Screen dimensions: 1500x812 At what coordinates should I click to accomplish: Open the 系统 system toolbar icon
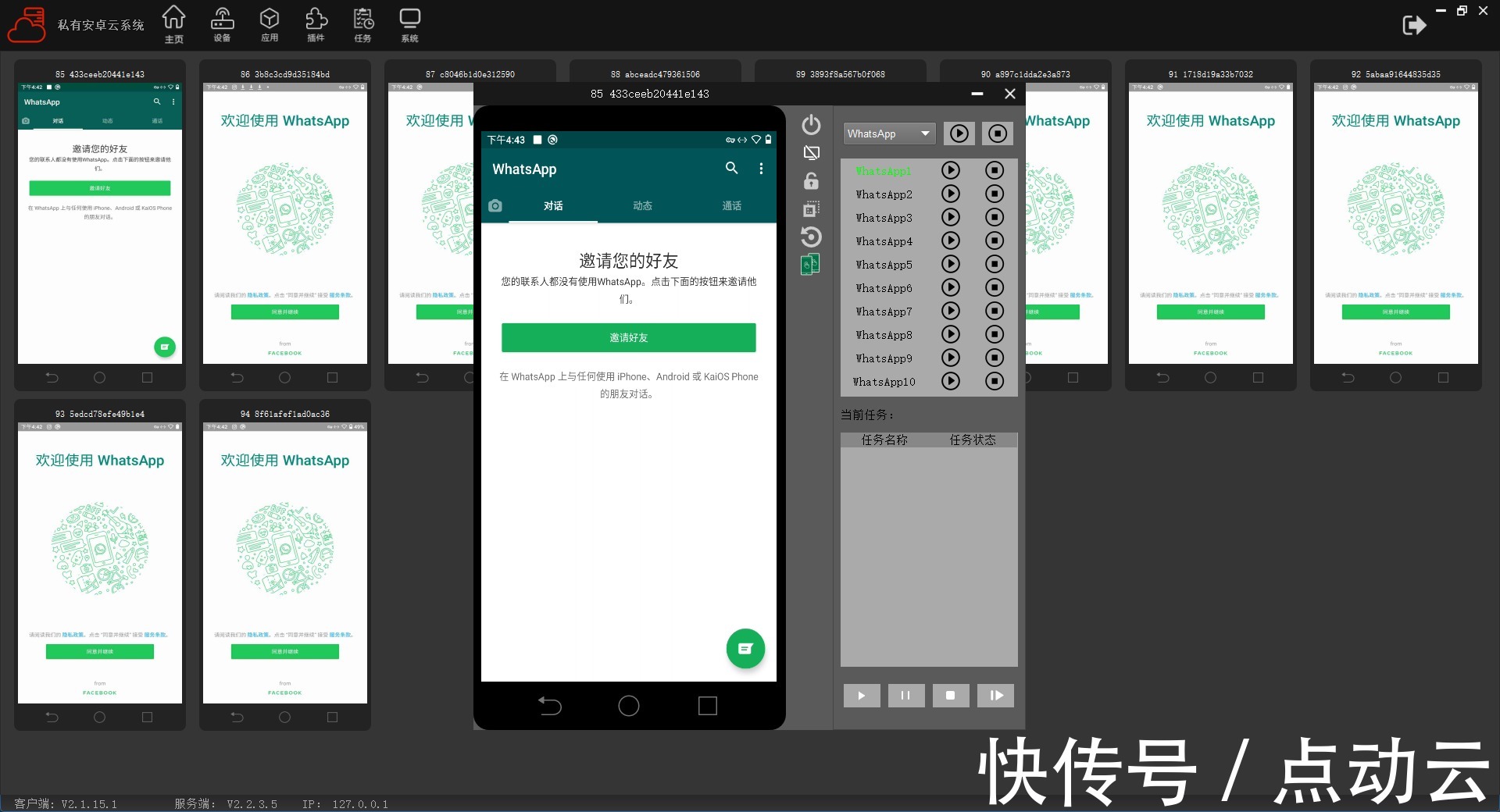coord(409,23)
